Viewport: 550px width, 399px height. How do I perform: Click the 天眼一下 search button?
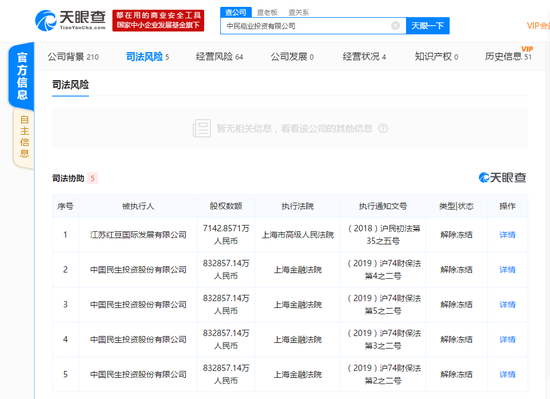428,26
